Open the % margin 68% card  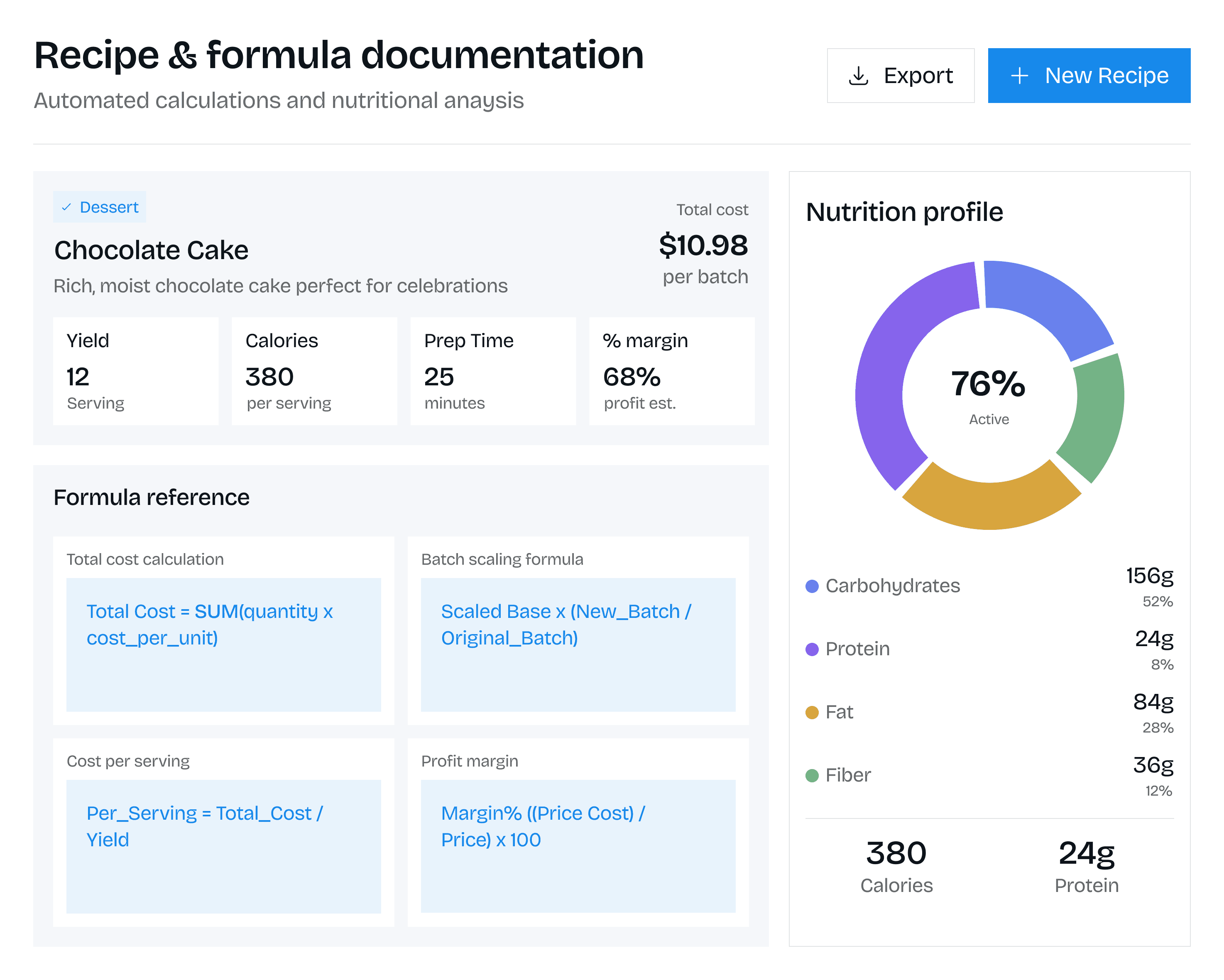pos(672,371)
